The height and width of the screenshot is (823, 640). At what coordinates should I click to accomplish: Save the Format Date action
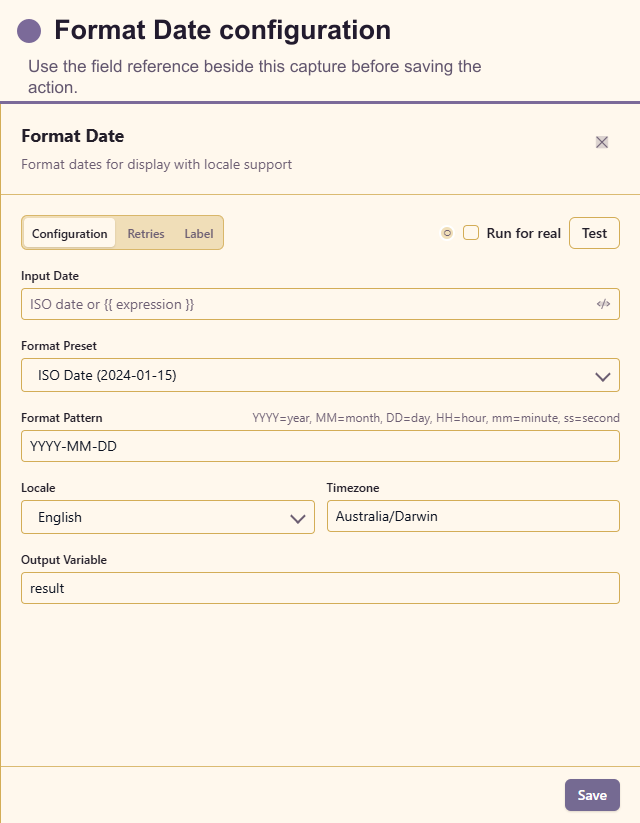[592, 795]
